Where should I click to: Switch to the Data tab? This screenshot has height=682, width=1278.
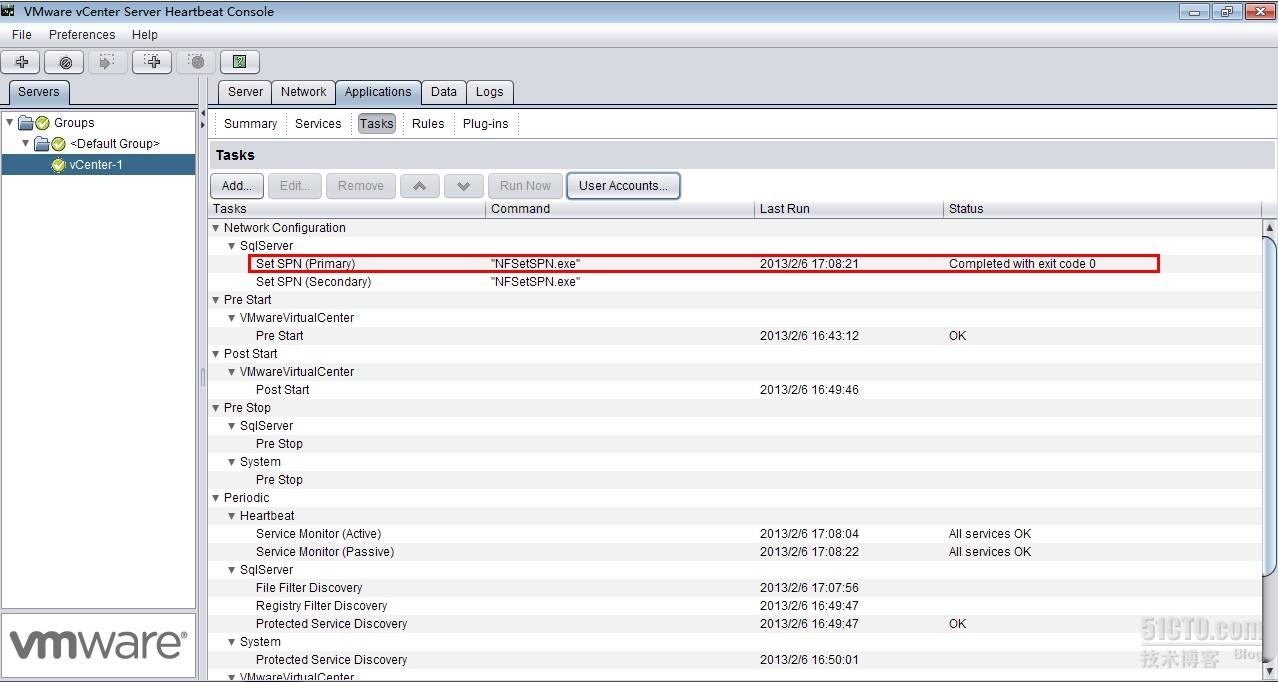coord(444,92)
